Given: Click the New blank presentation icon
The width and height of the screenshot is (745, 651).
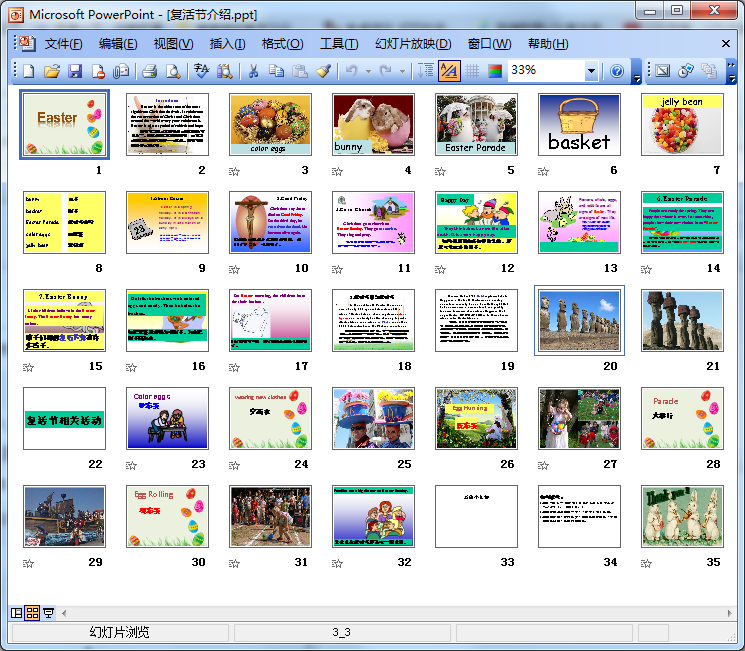Looking at the screenshot, I should [x=29, y=71].
